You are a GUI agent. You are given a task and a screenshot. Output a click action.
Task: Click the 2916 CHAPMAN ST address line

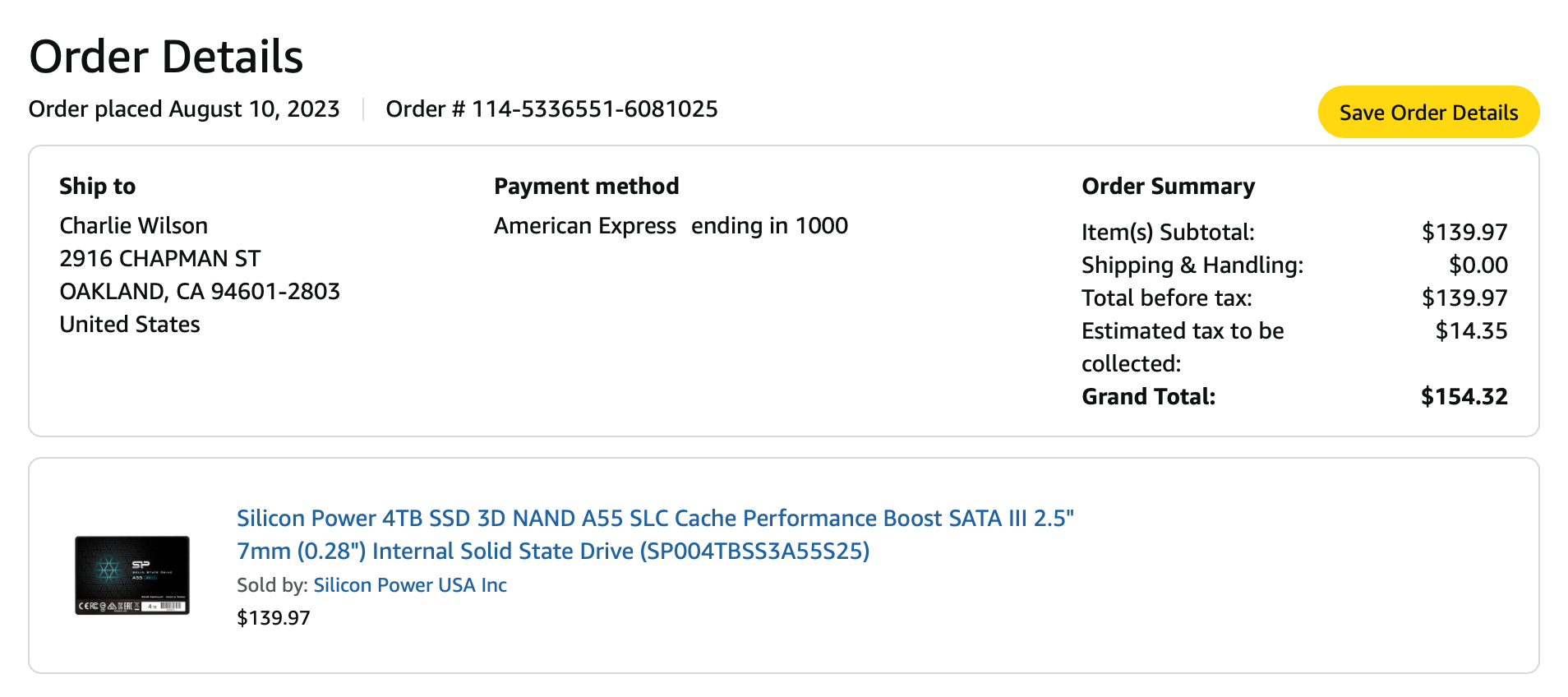coord(159,259)
